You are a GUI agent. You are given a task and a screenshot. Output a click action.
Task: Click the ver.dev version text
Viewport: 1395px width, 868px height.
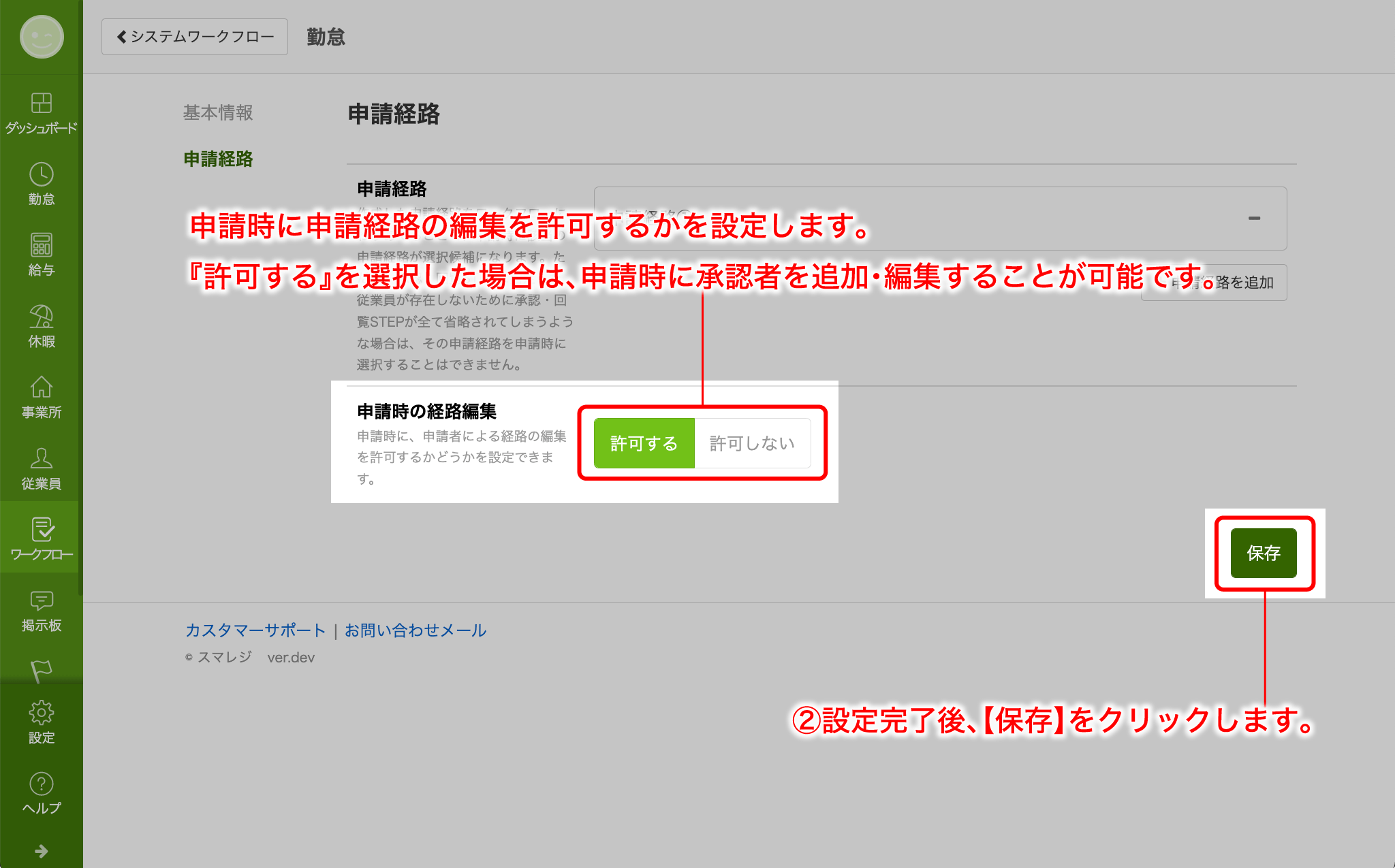coord(291,658)
